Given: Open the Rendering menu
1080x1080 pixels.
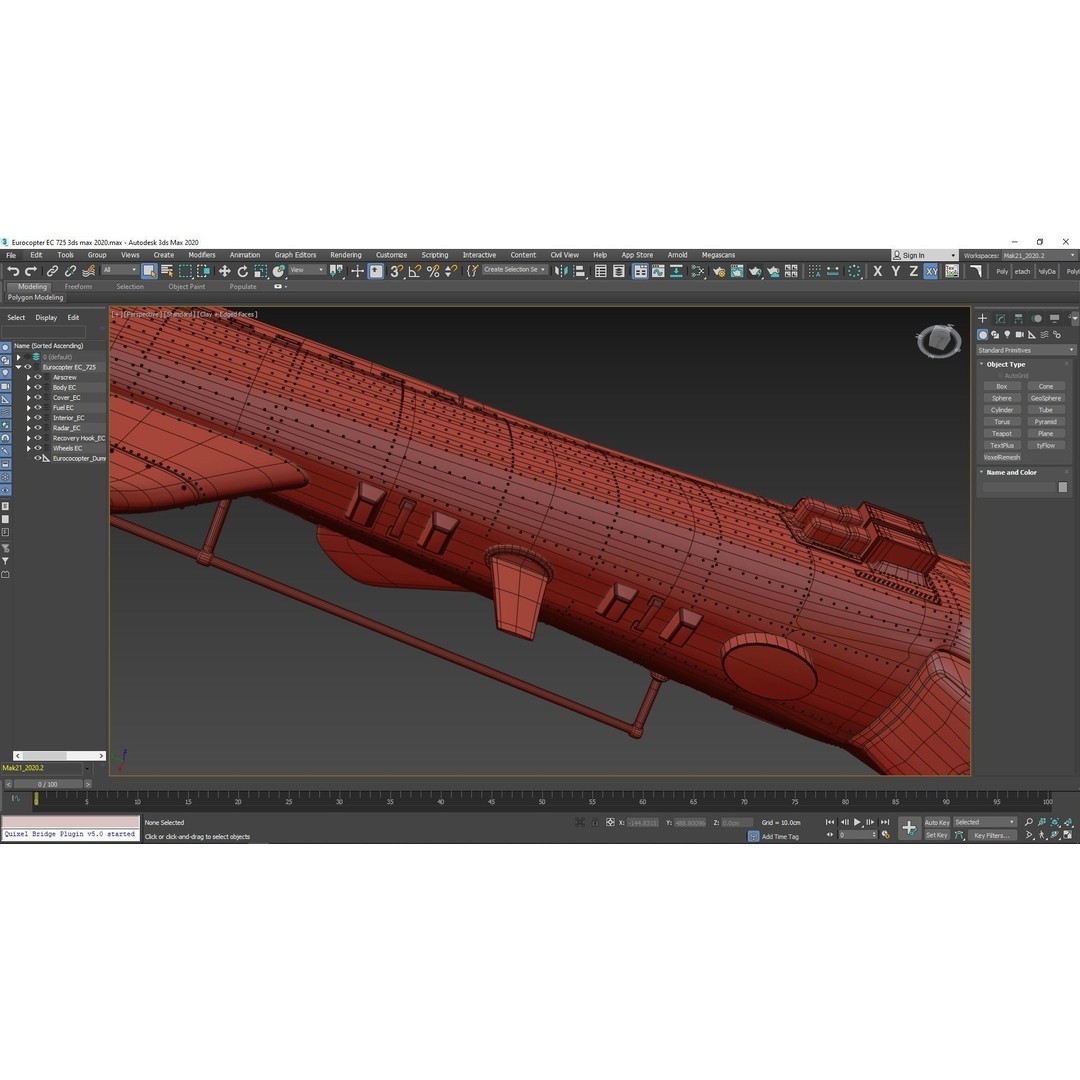Looking at the screenshot, I should 346,255.
